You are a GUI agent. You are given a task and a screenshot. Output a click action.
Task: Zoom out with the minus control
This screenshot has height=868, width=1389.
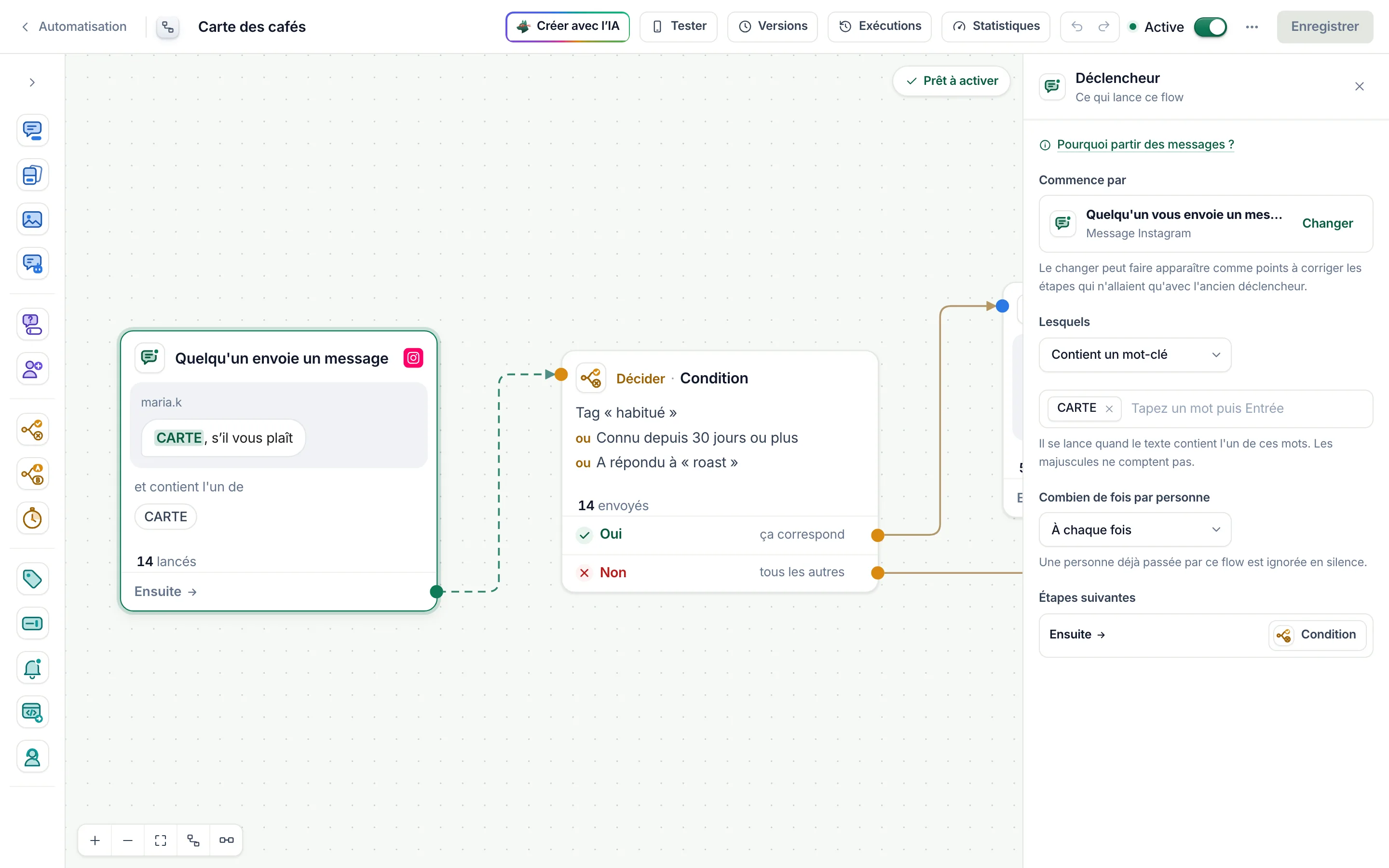[128, 841]
